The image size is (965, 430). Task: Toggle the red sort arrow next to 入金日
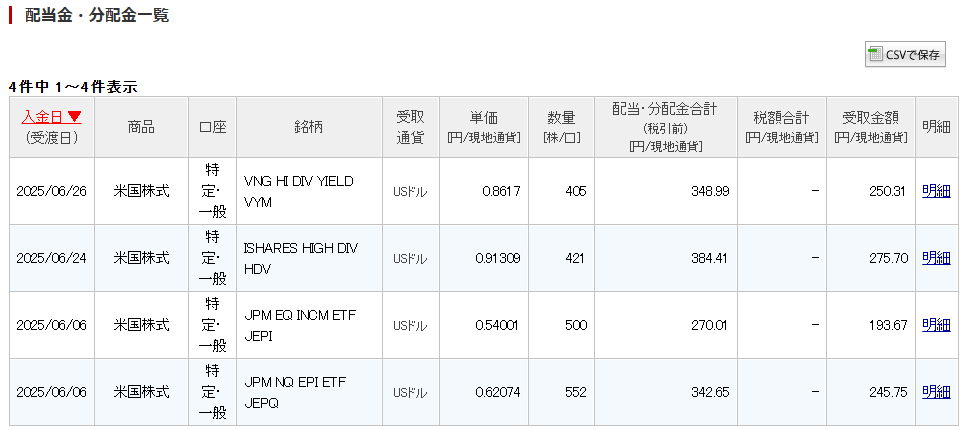coord(74,116)
